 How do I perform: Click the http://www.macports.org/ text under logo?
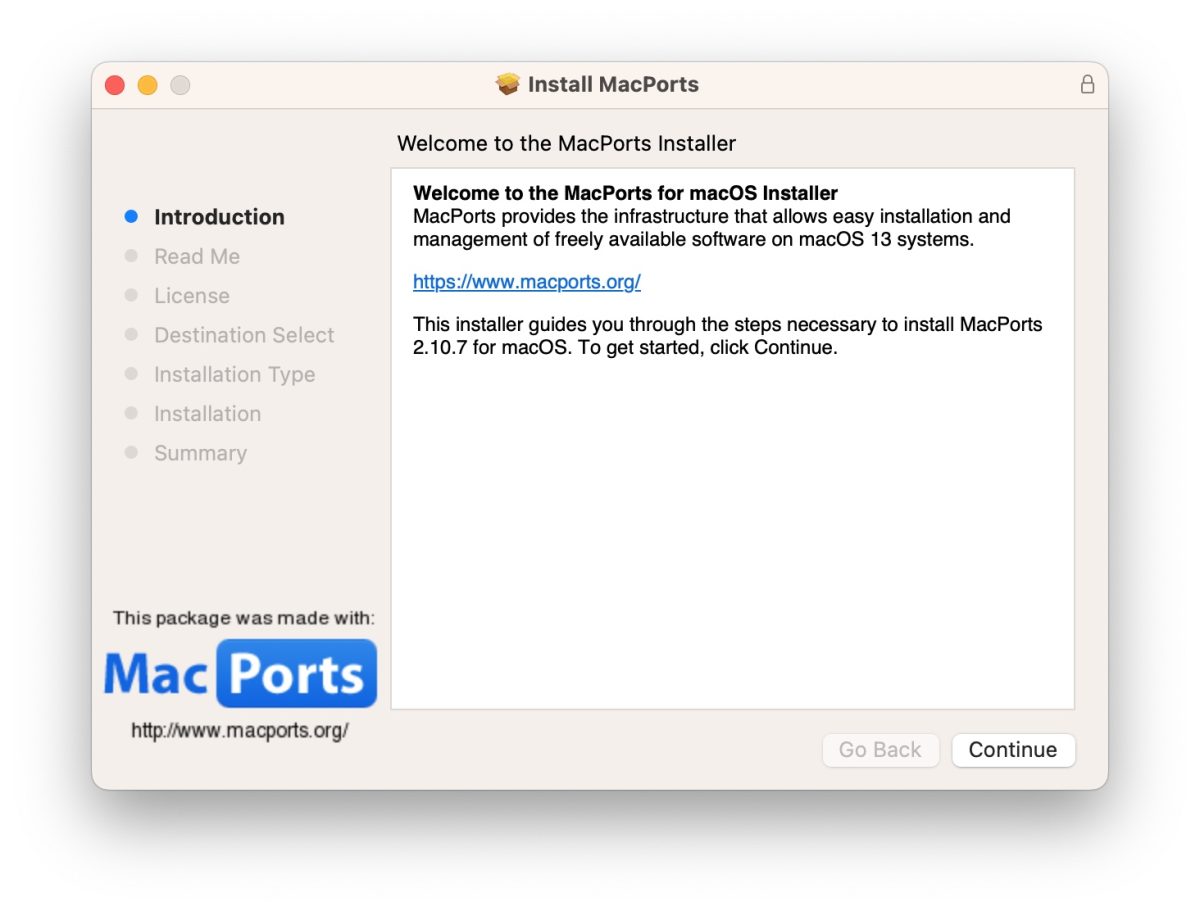[240, 731]
